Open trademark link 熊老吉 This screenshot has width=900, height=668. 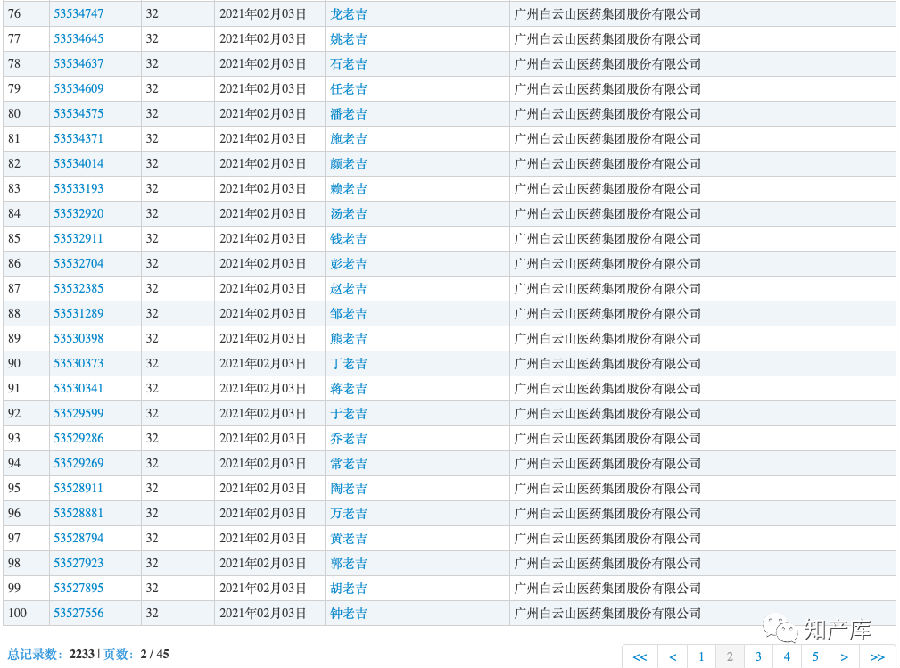coord(348,339)
